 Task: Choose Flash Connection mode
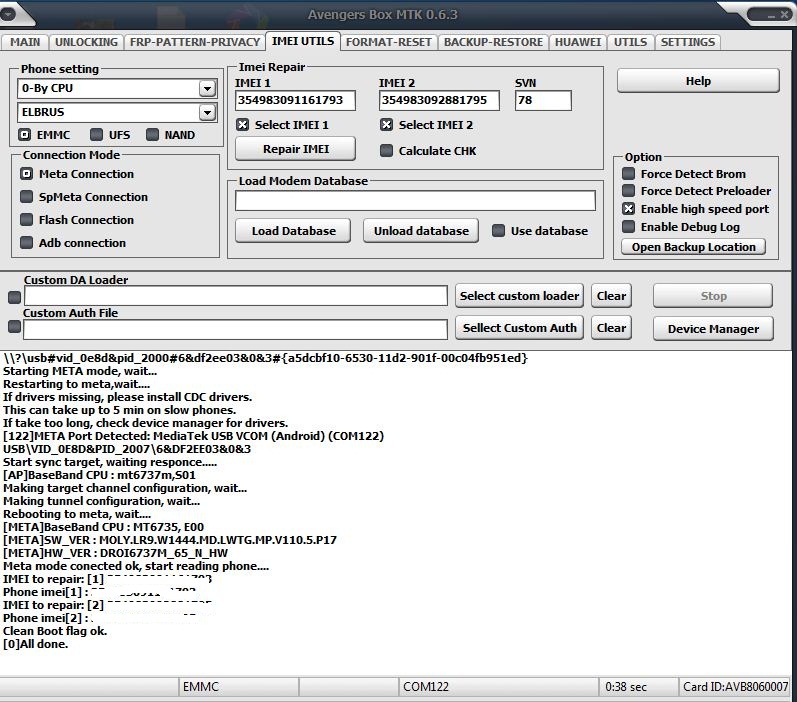point(26,220)
